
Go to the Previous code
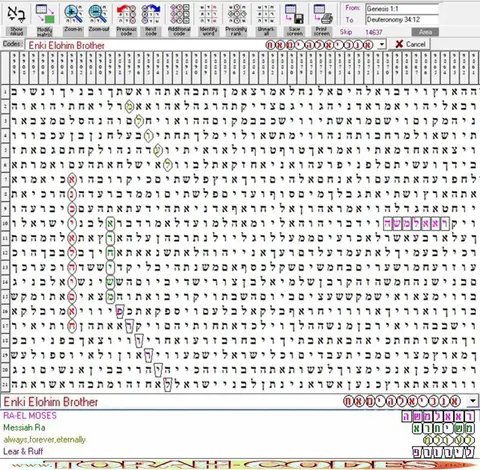click(x=126, y=19)
